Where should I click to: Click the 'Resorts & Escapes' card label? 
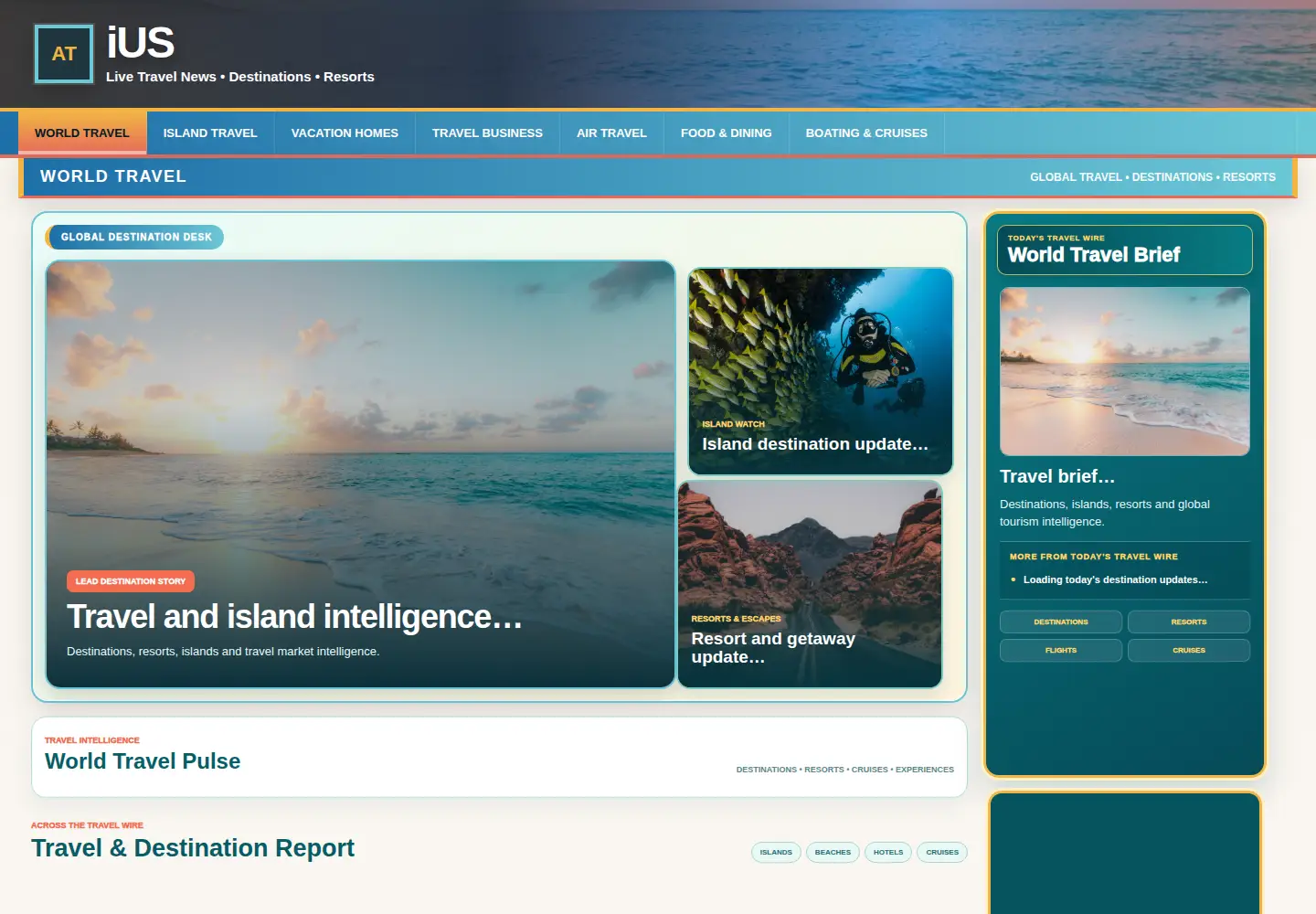[x=736, y=619]
